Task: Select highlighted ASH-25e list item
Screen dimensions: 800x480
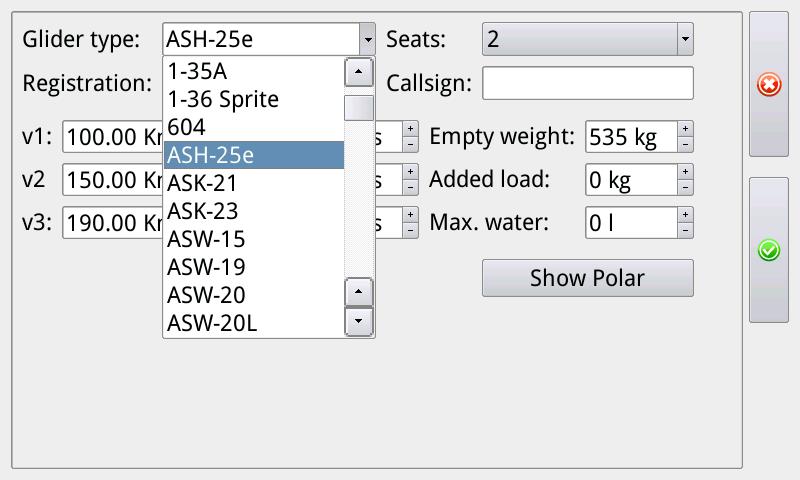Action: [x=254, y=155]
